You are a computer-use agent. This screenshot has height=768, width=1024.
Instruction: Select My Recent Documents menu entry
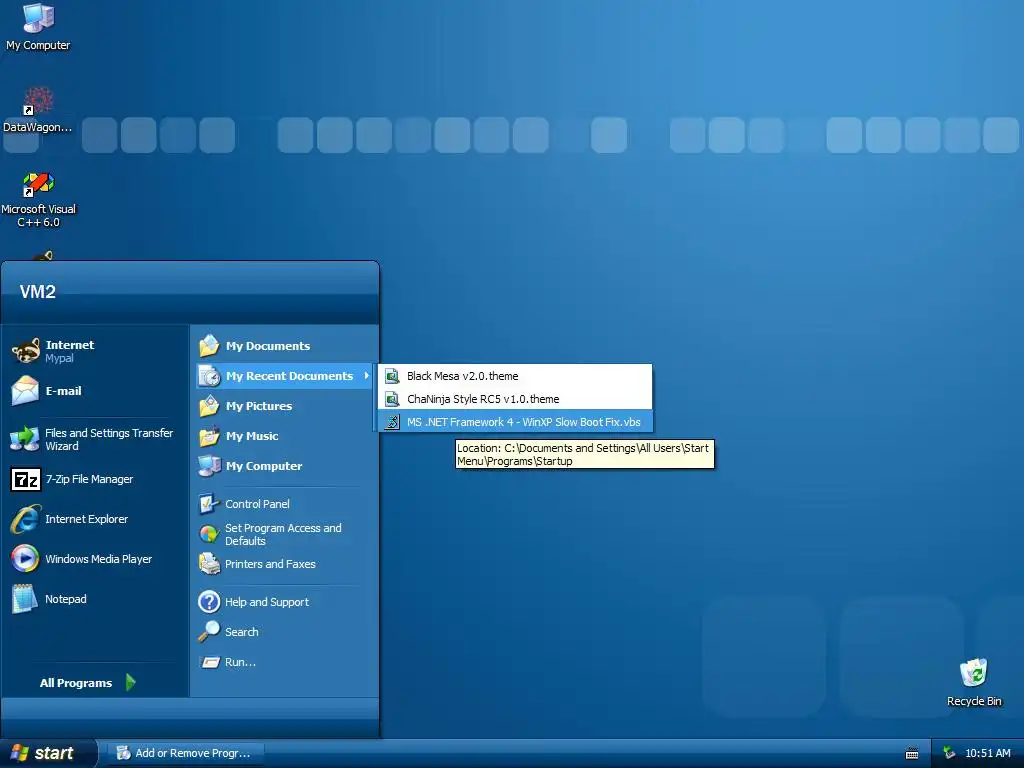tap(284, 376)
